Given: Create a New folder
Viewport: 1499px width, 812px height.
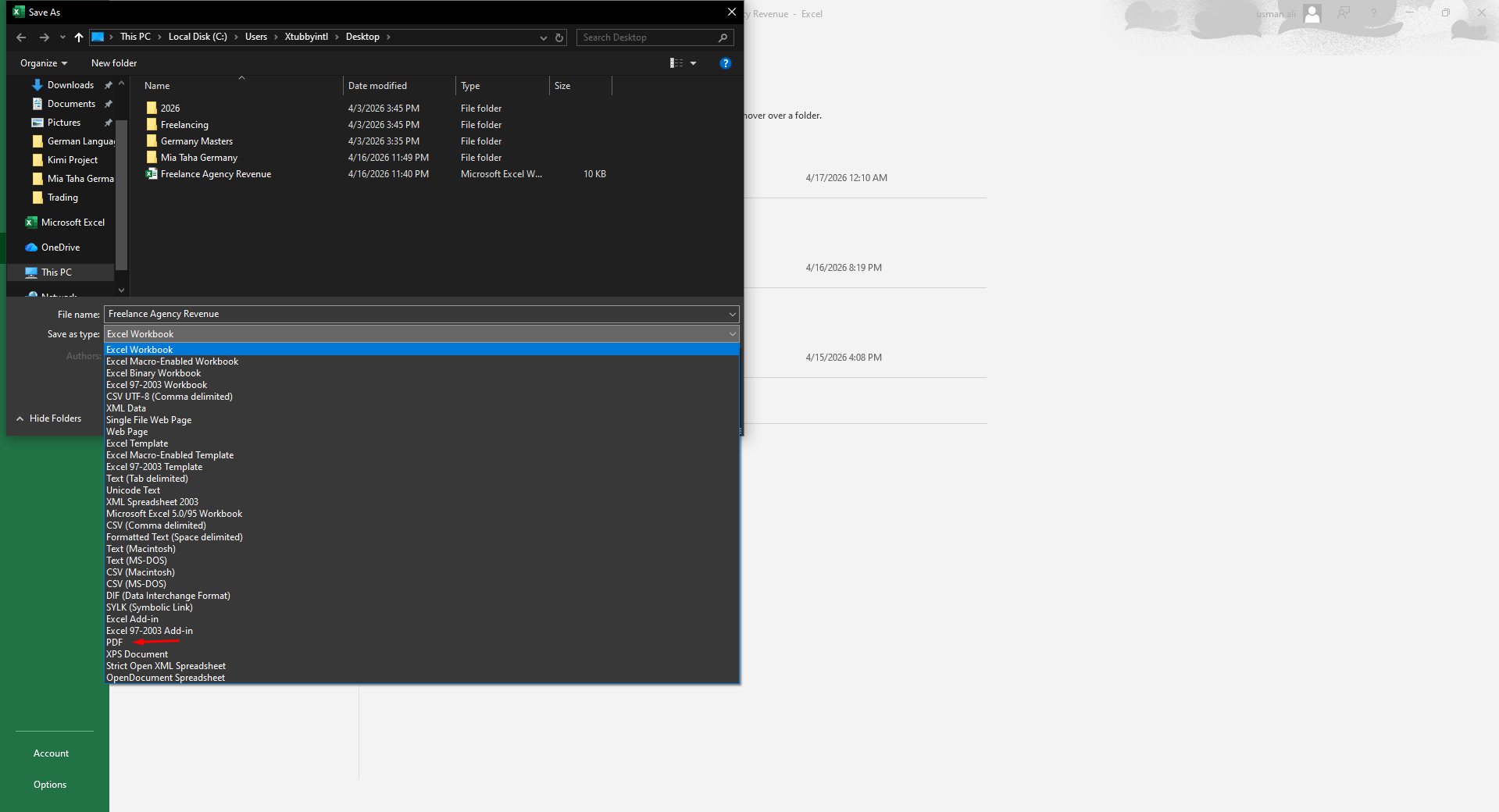Looking at the screenshot, I should (x=114, y=63).
